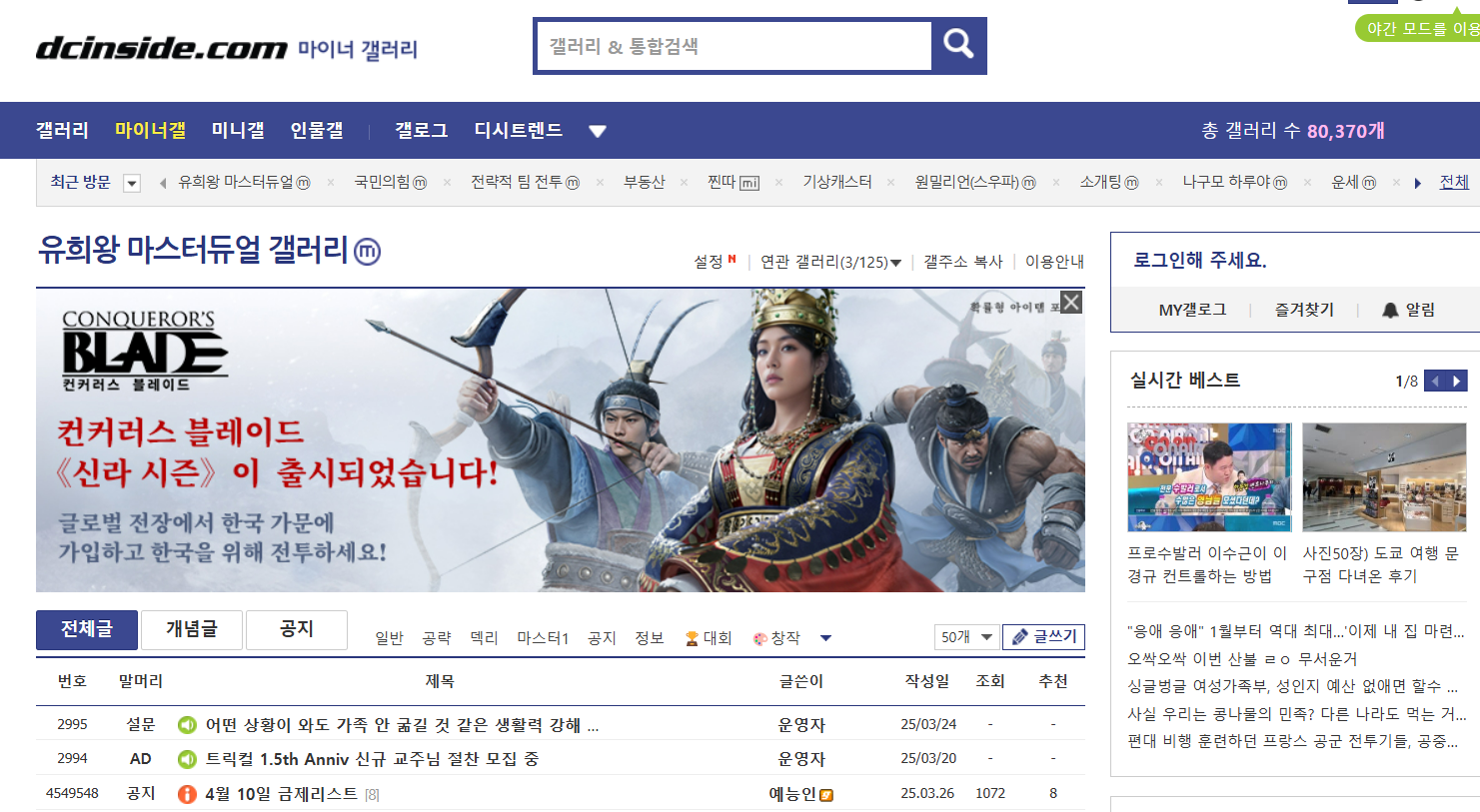
Task: Open 프로수발러 이수근 thumbnail
Action: tap(1209, 477)
